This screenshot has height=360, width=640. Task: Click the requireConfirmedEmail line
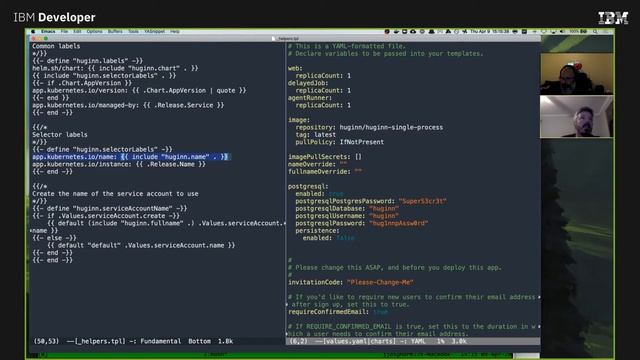(338, 312)
